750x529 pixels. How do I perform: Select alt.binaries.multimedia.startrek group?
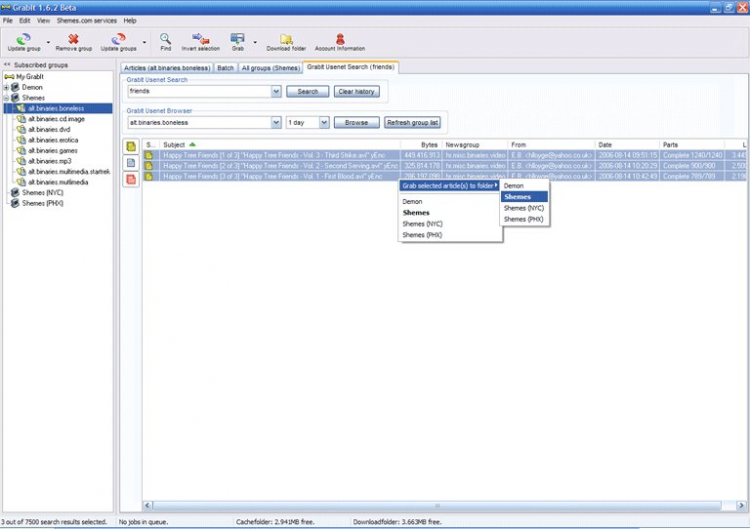(69, 172)
